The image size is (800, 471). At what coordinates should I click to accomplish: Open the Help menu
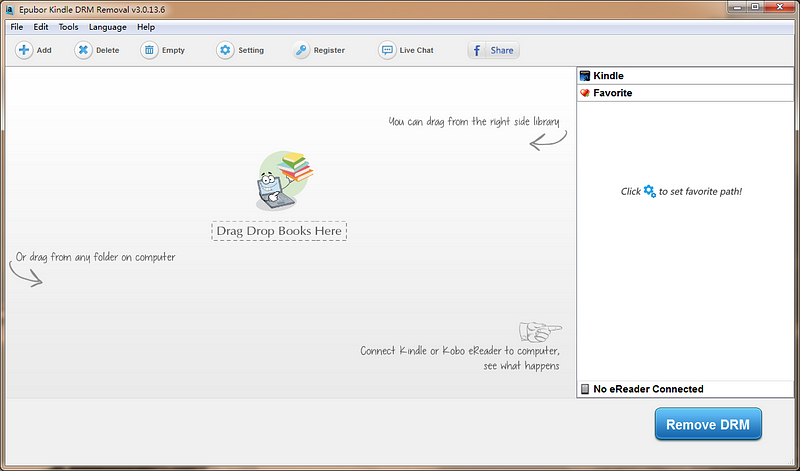tap(146, 27)
